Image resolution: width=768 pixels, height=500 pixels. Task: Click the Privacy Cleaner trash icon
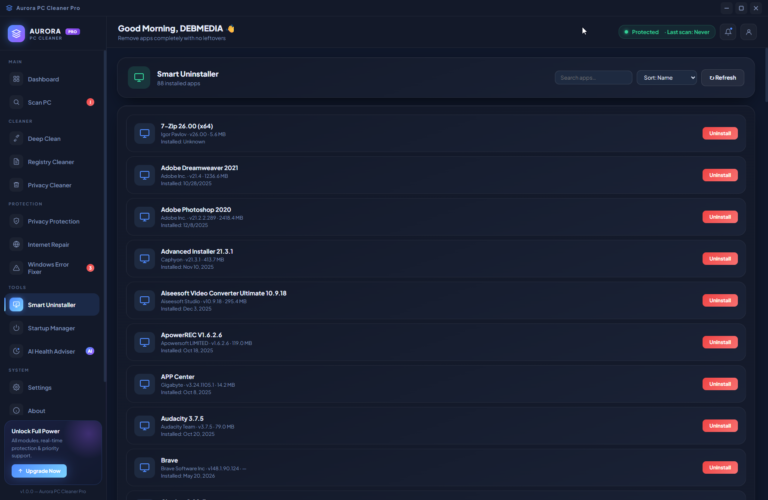pos(16,185)
